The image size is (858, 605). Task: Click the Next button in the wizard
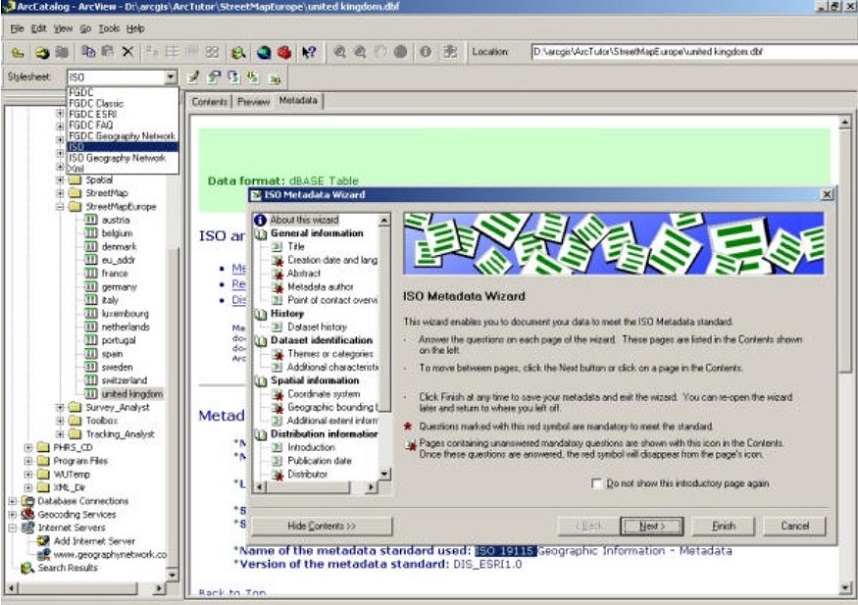(x=652, y=526)
